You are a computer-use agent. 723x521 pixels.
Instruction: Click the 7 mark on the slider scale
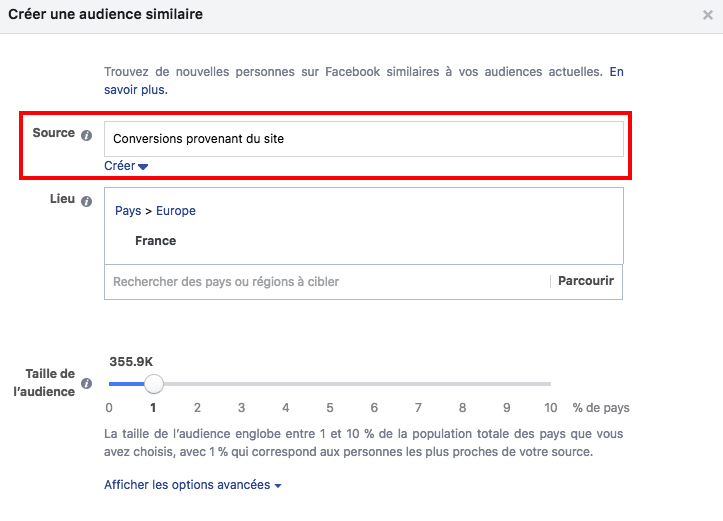click(418, 408)
